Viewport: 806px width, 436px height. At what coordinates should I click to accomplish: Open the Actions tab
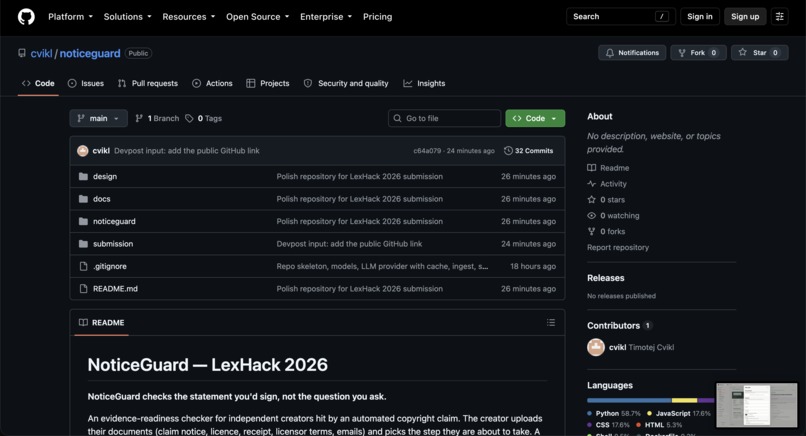212,83
